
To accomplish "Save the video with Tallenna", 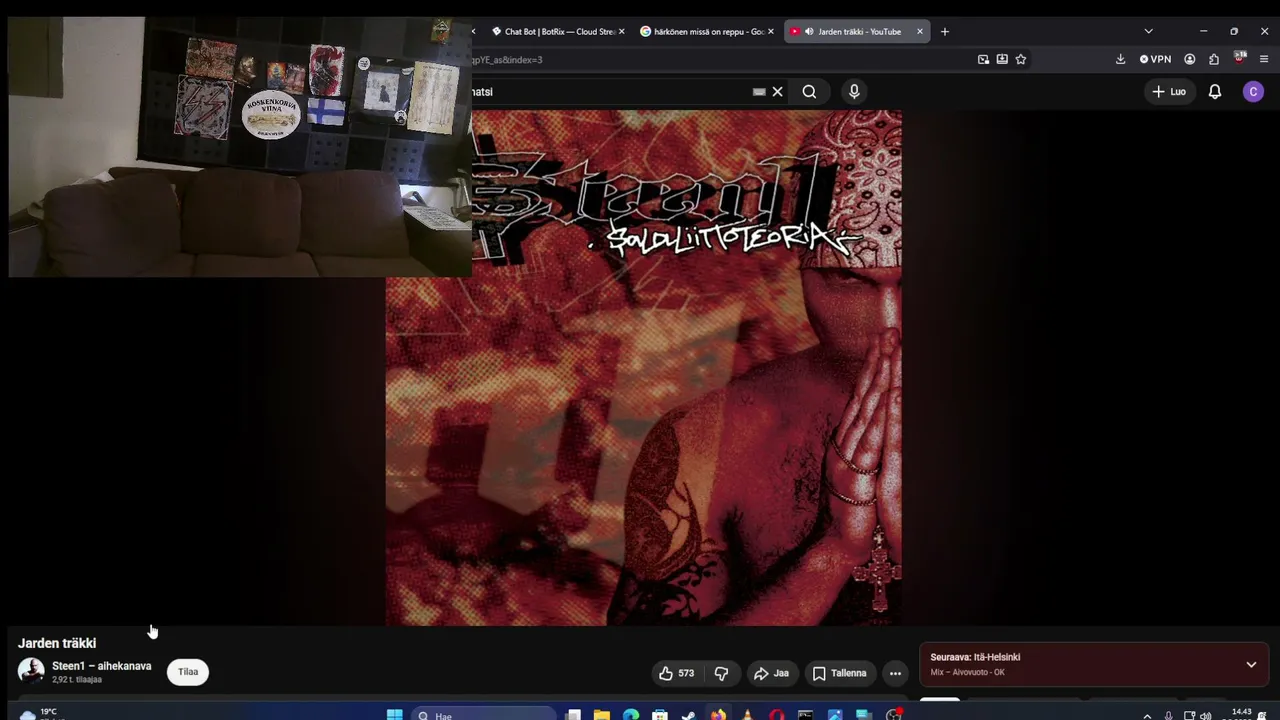I will tap(840, 673).
